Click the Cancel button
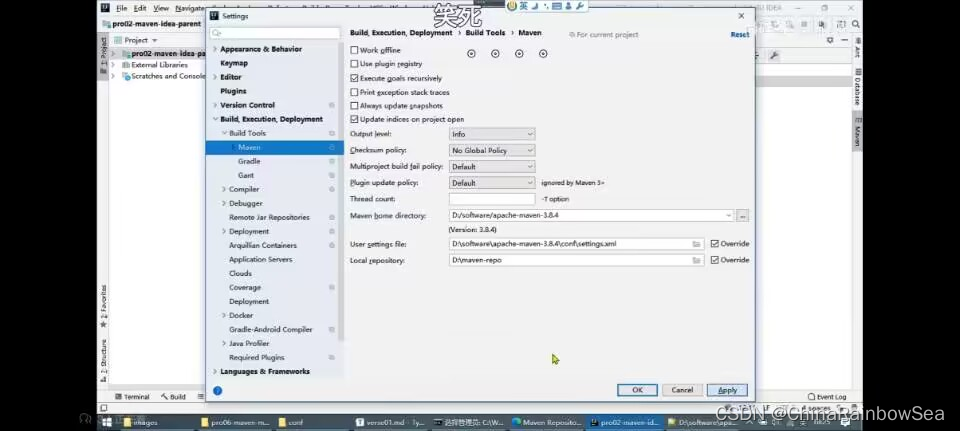Image resolution: width=960 pixels, height=431 pixels. pos(682,390)
